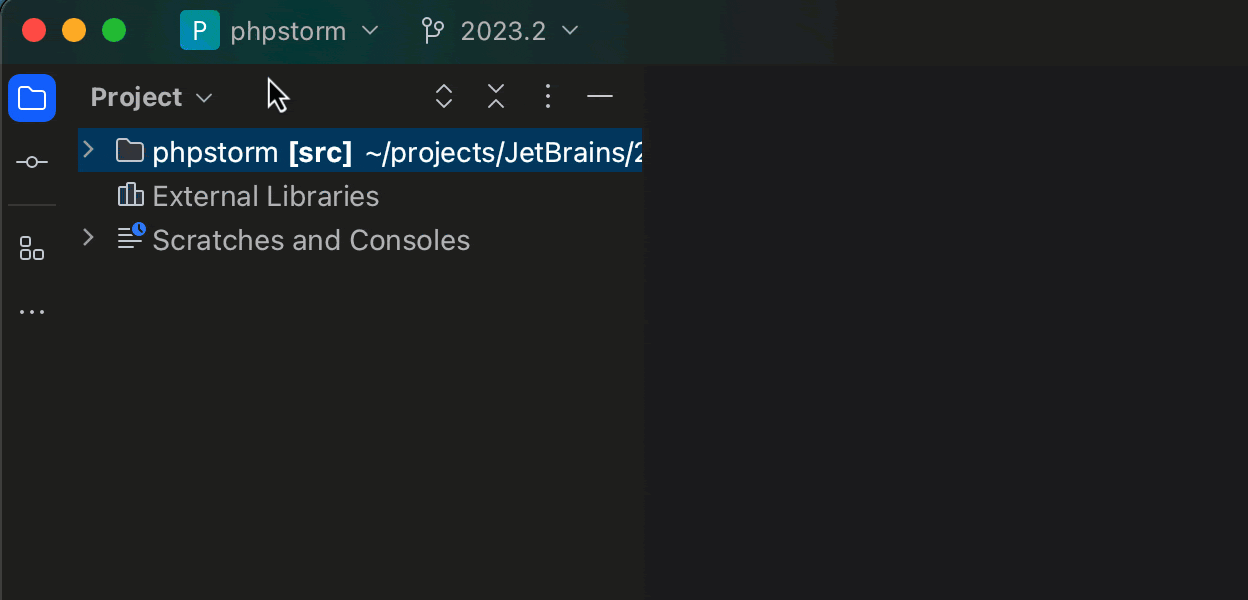Hide the Project panel with minimize dash

[600, 96]
